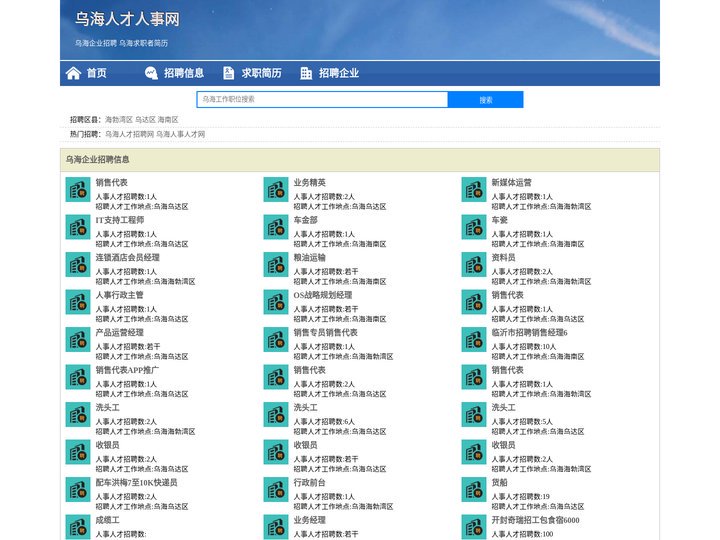Click the job icon beside 成缆工
Image resolution: width=720 pixels, height=540 pixels.
(x=78, y=527)
